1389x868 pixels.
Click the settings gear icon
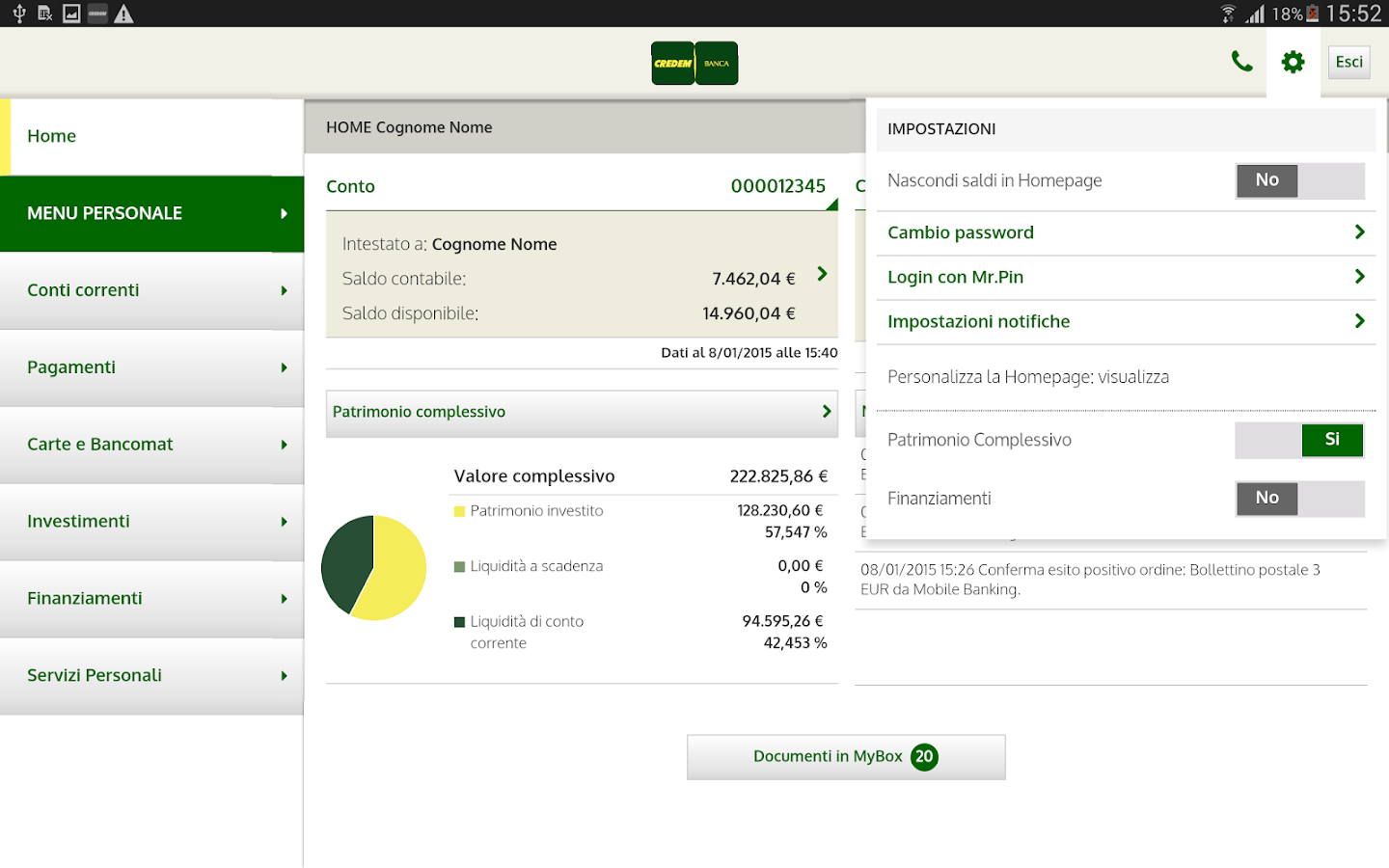[x=1293, y=63]
